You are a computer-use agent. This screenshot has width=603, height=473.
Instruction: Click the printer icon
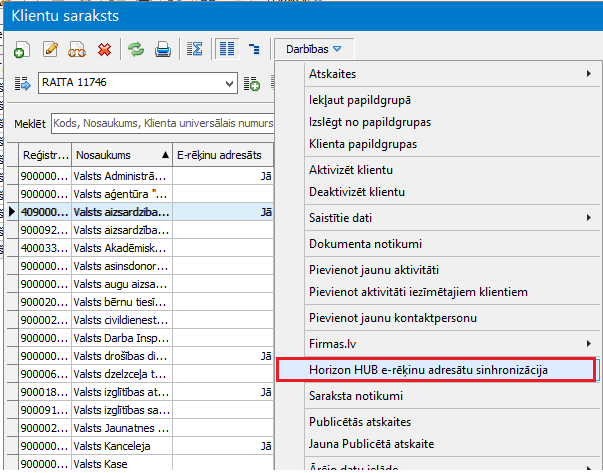tap(163, 49)
